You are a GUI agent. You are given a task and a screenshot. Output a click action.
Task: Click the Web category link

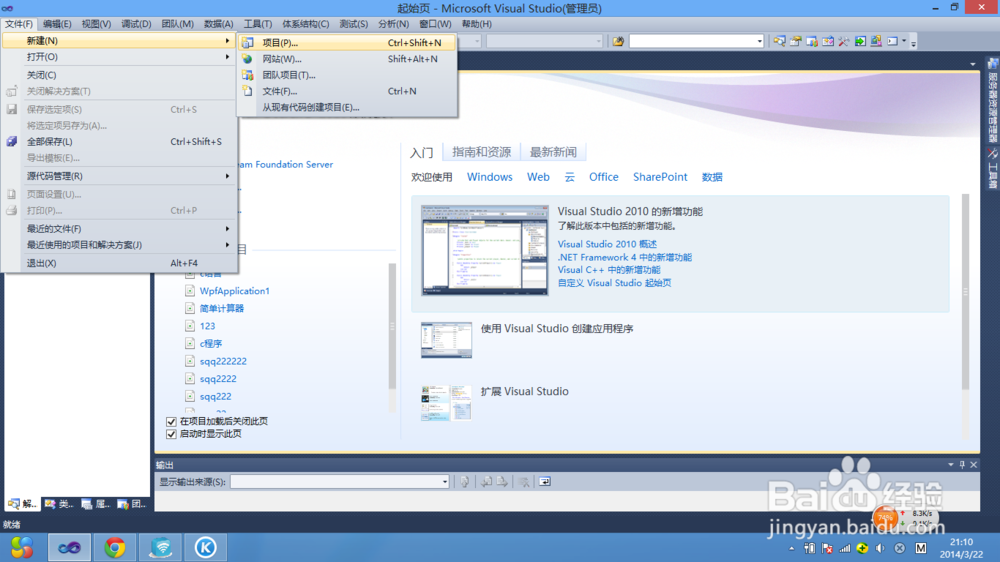point(538,177)
